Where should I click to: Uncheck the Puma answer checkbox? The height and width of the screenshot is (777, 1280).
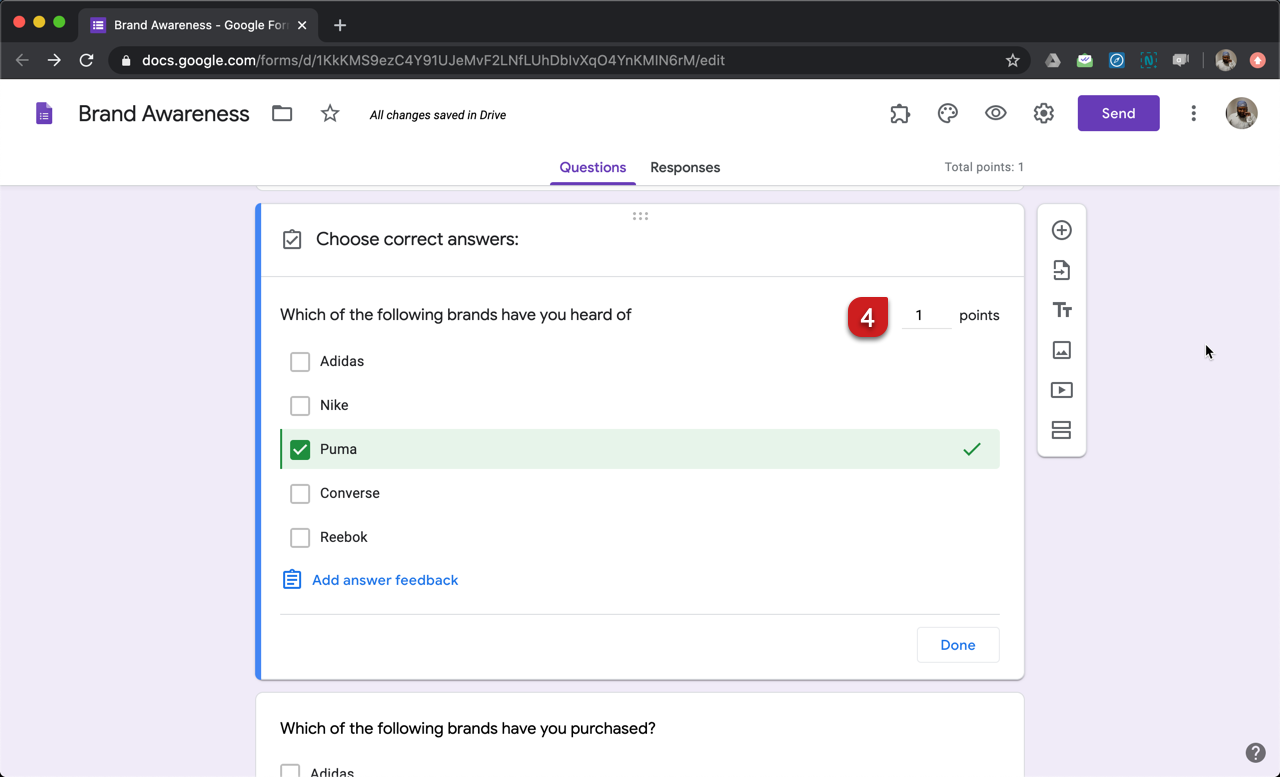point(300,449)
